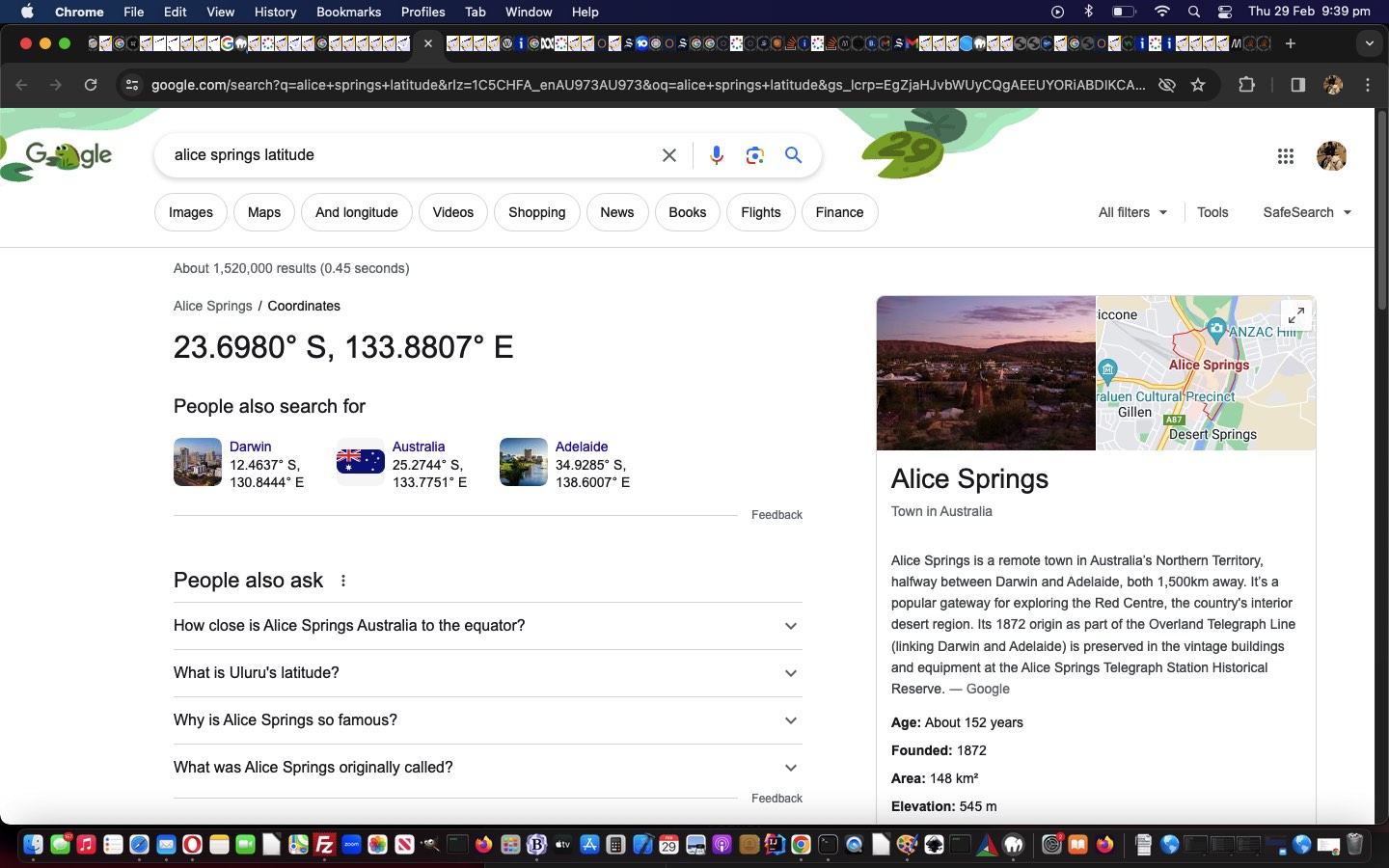Image resolution: width=1389 pixels, height=868 pixels.
Task: Click Feedback below People also search for
Action: coord(776,515)
